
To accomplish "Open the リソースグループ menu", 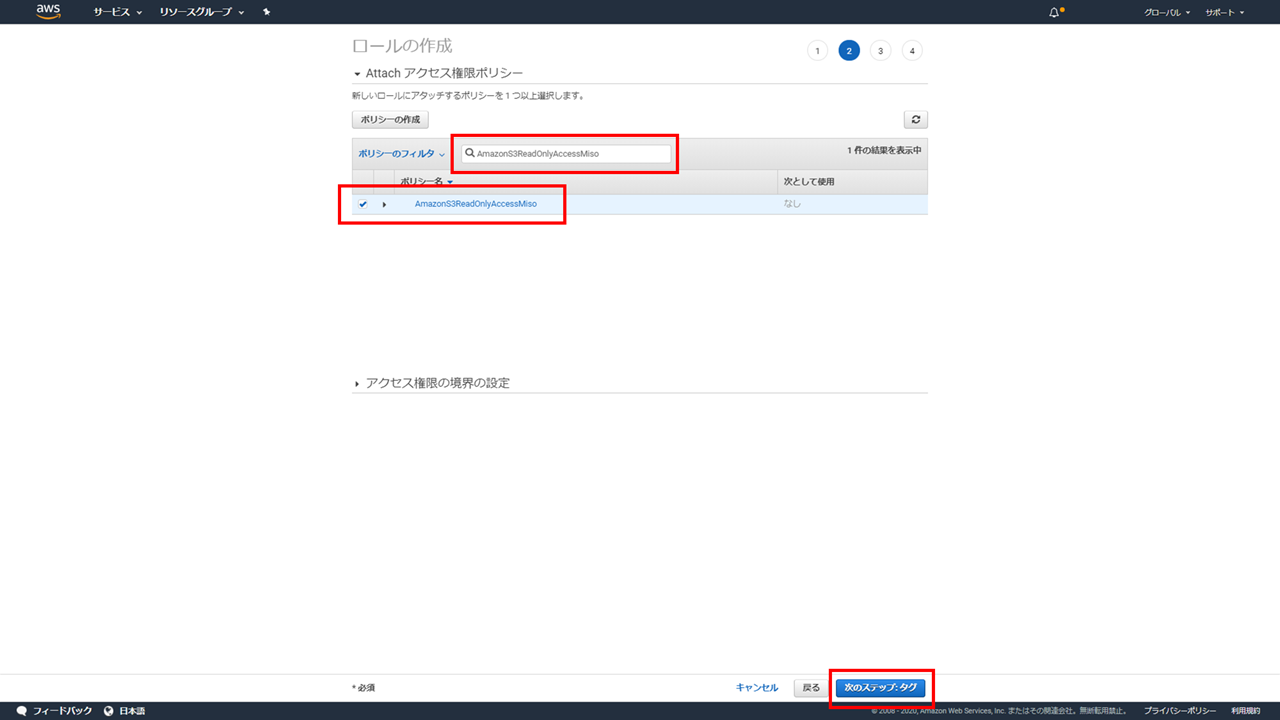I will [201, 12].
